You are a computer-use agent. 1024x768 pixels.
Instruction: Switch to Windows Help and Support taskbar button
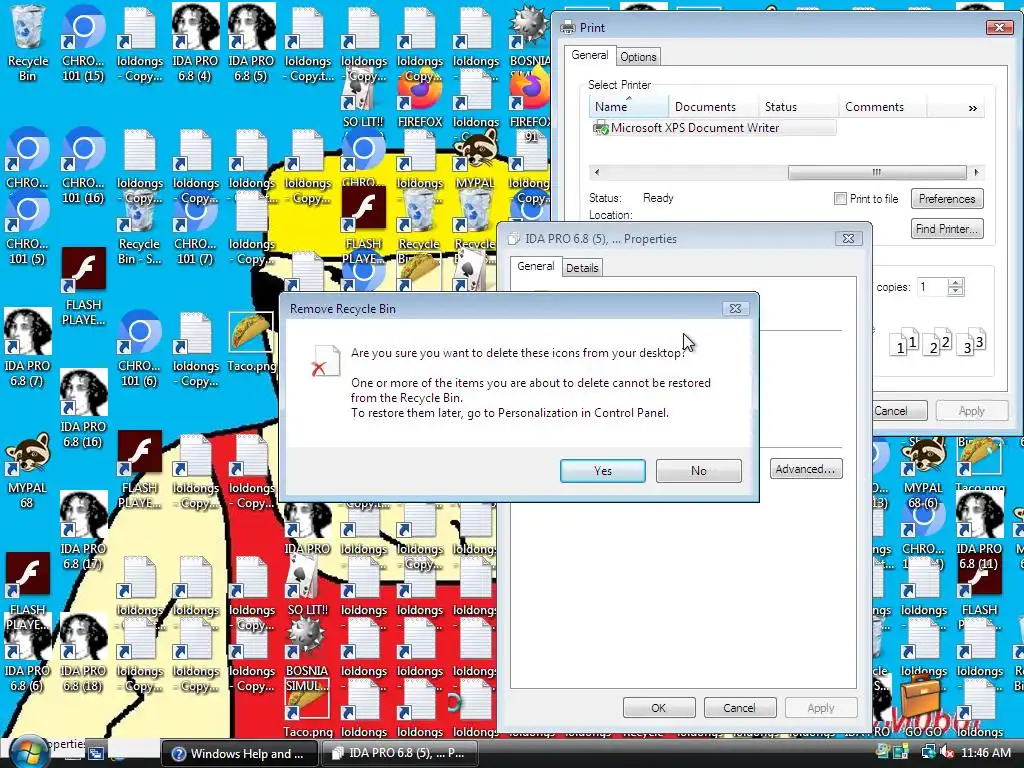pyautogui.click(x=239, y=754)
